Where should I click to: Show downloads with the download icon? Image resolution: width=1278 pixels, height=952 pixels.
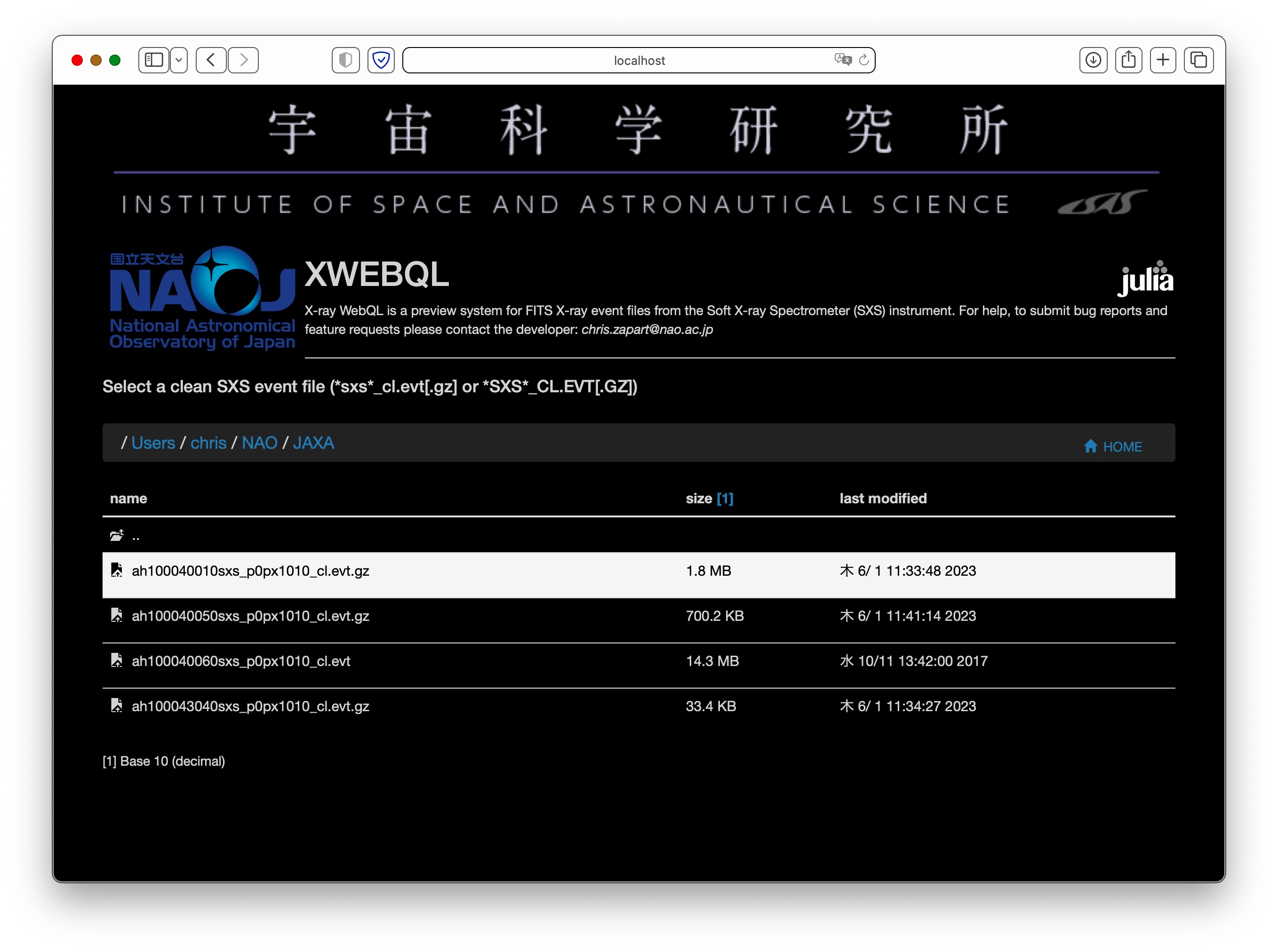tap(1093, 60)
